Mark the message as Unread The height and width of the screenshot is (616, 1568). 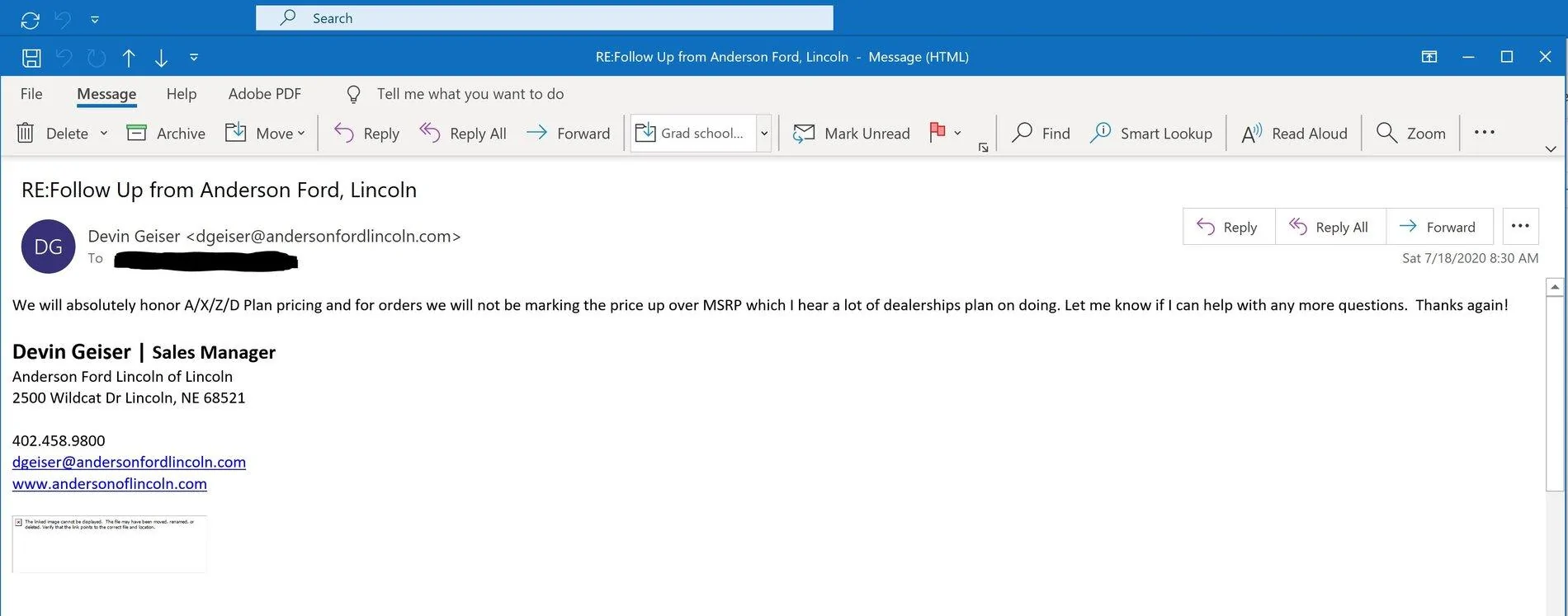(852, 133)
